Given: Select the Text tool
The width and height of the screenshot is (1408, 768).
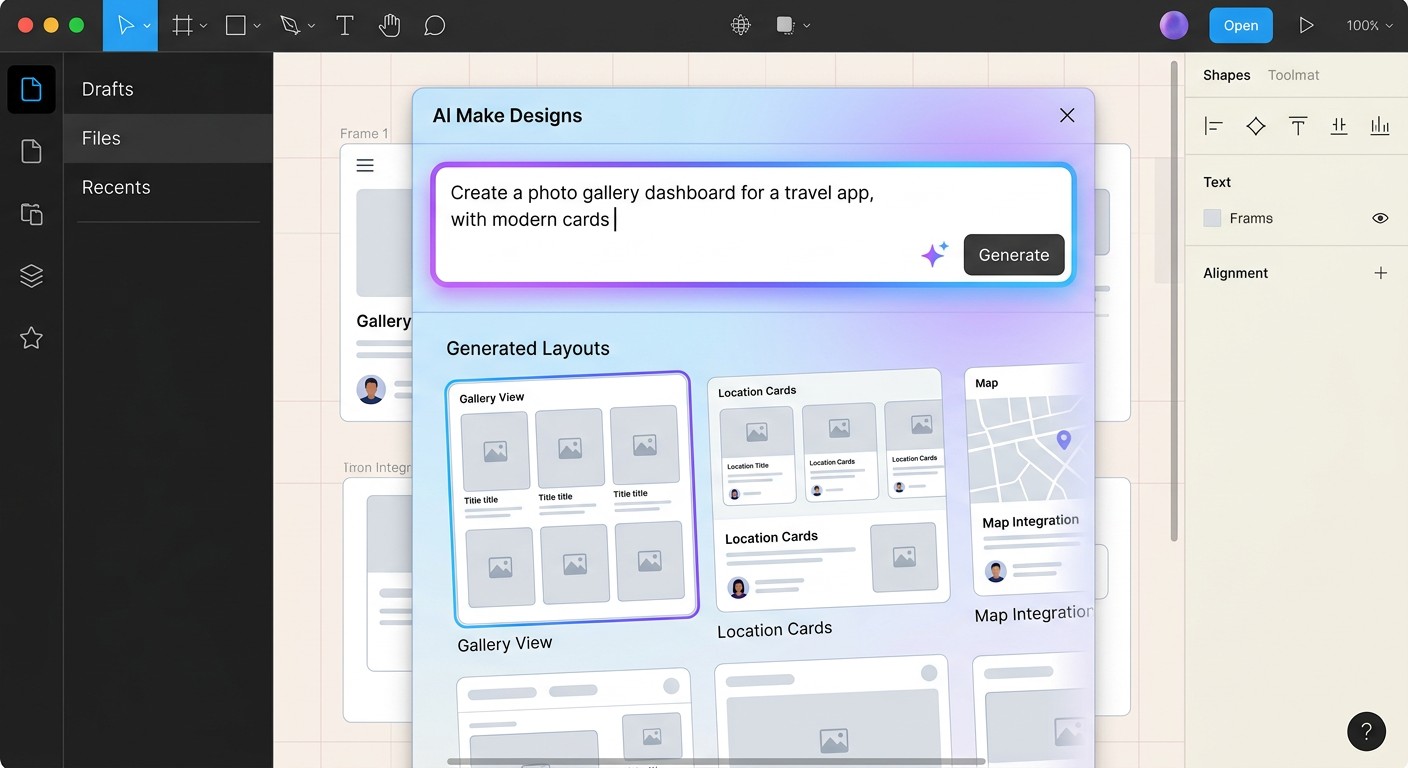Looking at the screenshot, I should (x=345, y=25).
